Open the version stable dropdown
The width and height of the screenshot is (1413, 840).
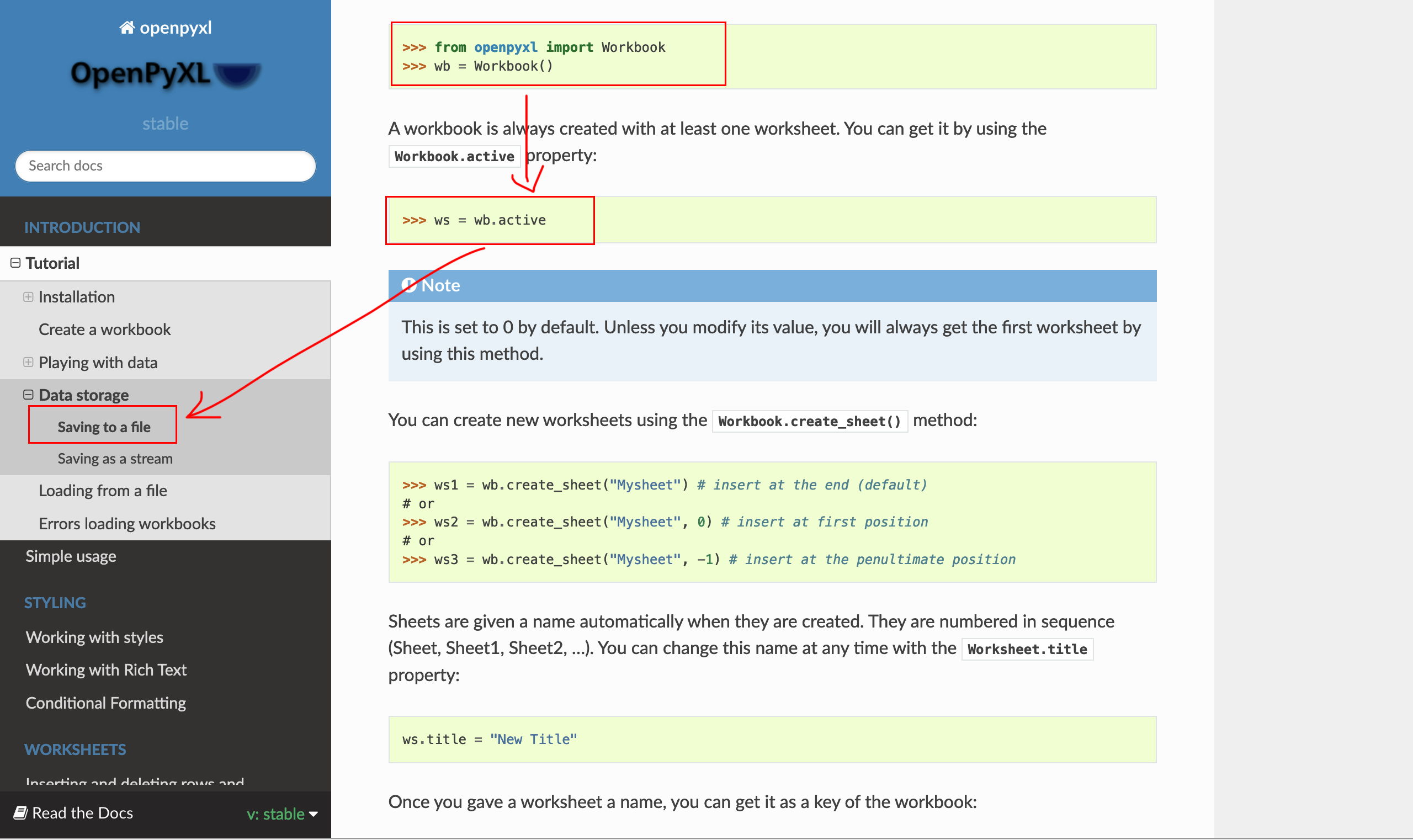(283, 814)
